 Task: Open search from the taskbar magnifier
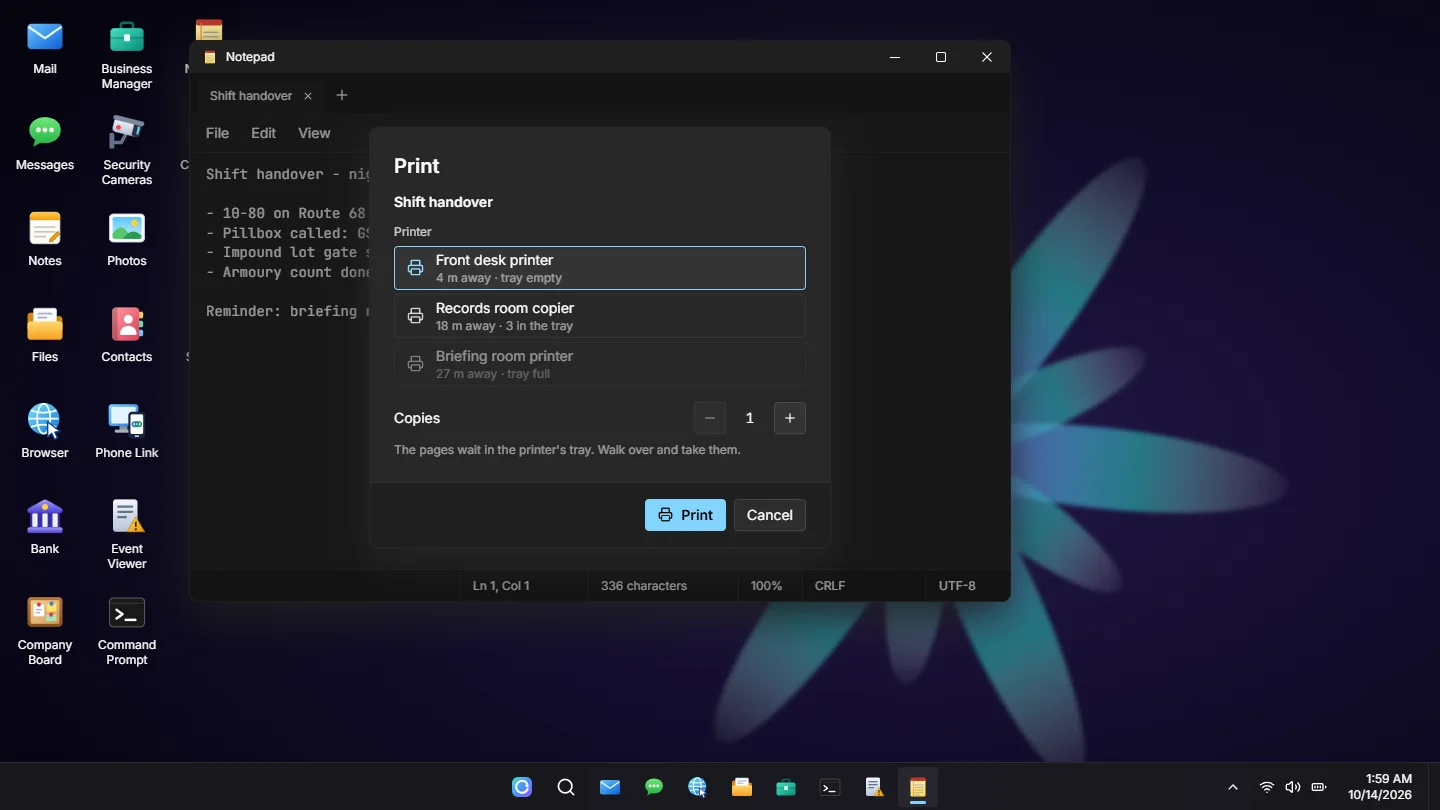[x=566, y=787]
